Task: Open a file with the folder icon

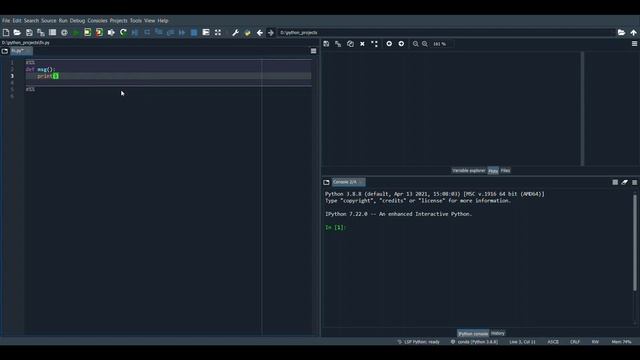Action: 17,33
